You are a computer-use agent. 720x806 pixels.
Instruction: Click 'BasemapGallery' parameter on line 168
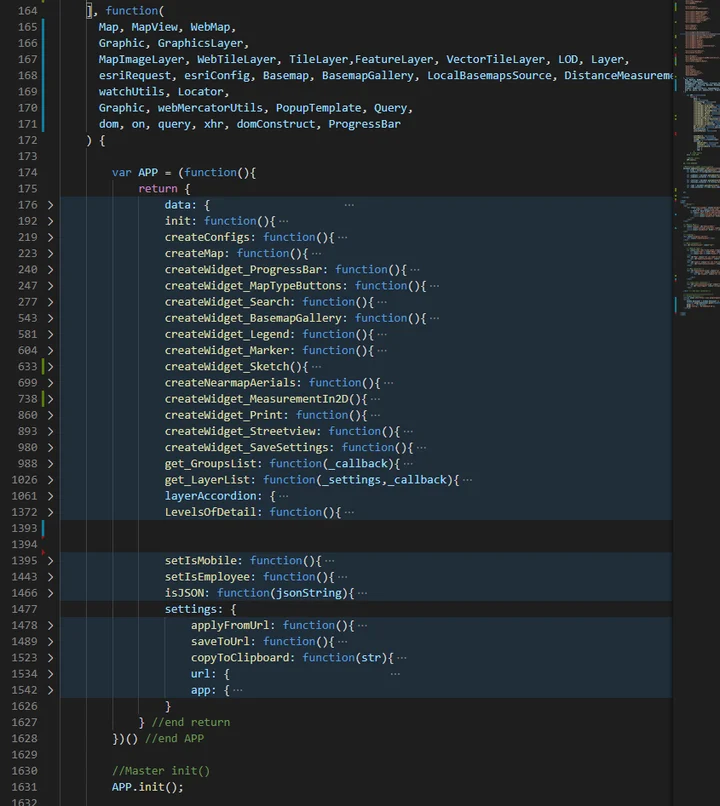(367, 76)
